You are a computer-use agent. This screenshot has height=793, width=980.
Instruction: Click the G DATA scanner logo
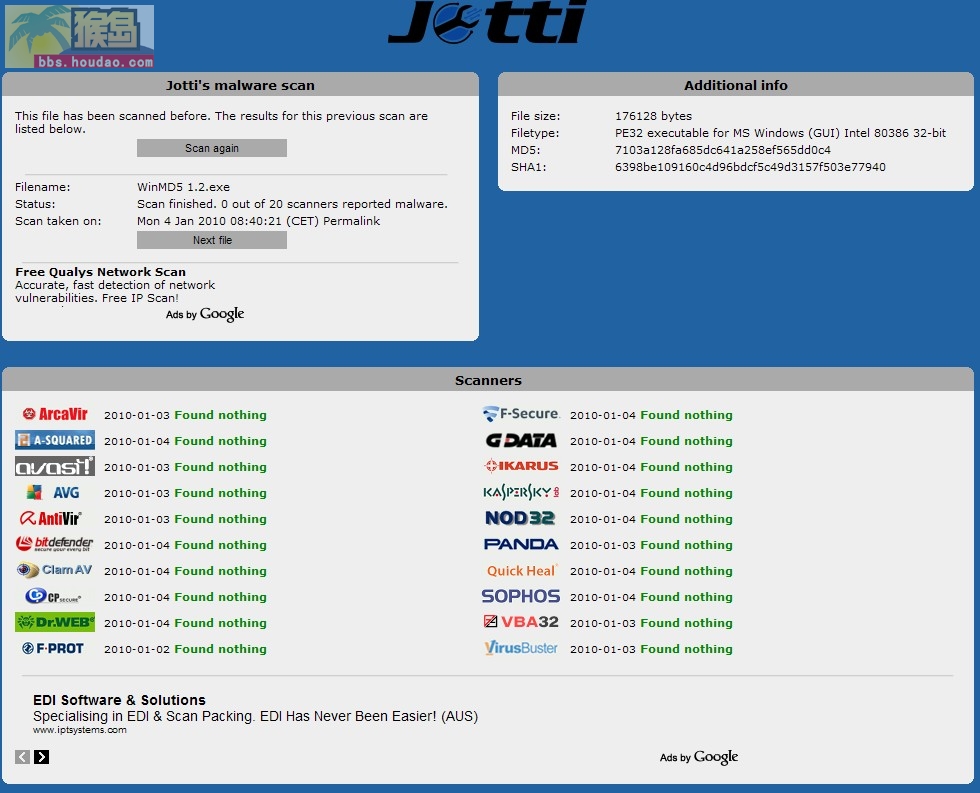click(521, 441)
